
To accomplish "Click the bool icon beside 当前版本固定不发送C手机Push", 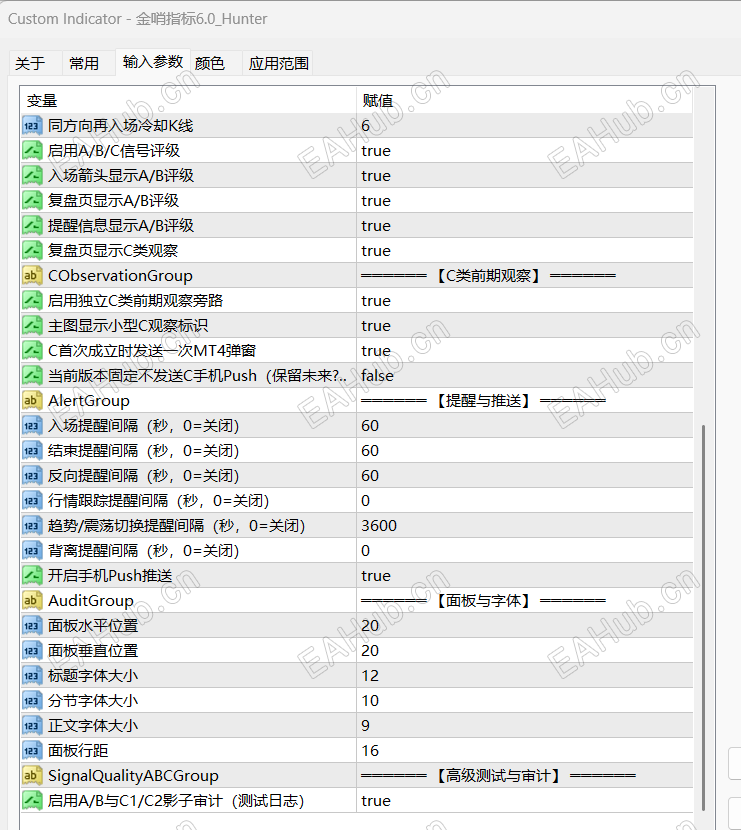I will click(x=32, y=376).
